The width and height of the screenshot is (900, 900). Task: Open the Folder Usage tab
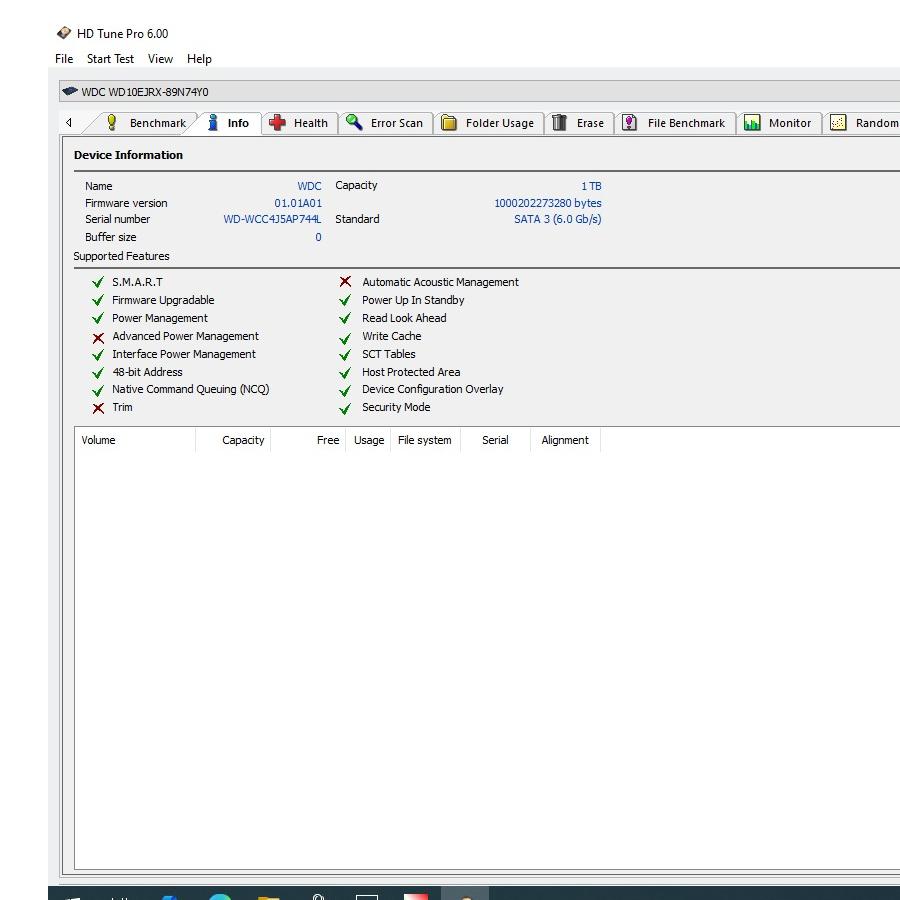(x=488, y=123)
